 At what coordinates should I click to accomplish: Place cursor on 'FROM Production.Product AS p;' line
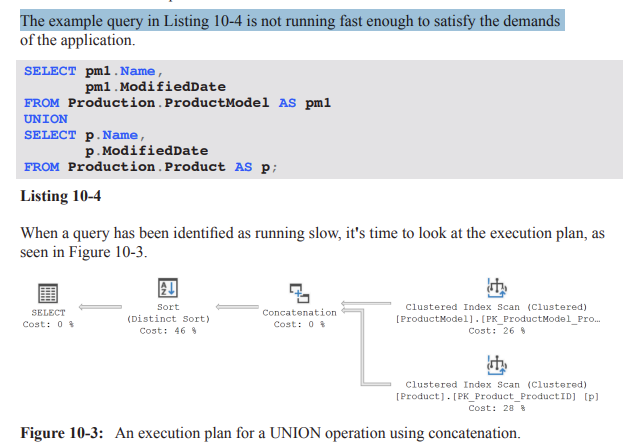[148, 167]
